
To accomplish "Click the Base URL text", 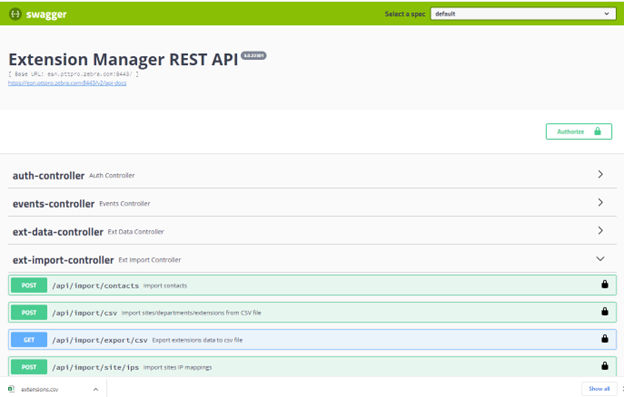I will (74, 74).
